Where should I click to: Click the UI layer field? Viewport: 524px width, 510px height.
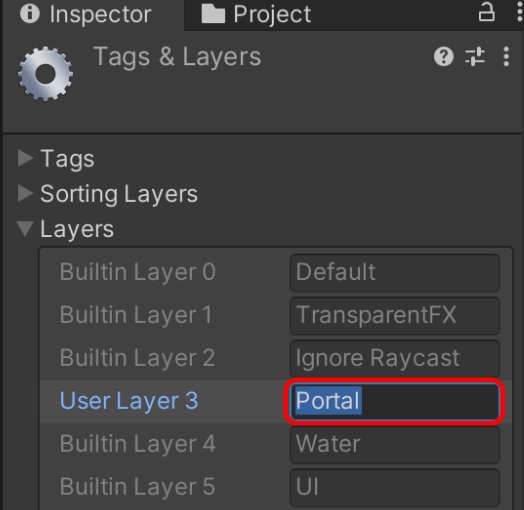pyautogui.click(x=395, y=487)
